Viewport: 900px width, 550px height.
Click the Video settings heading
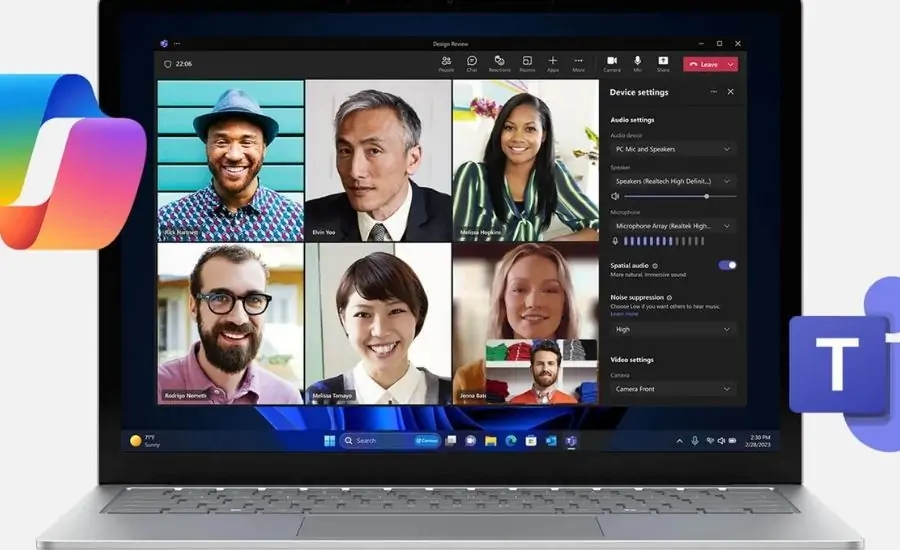pos(632,360)
